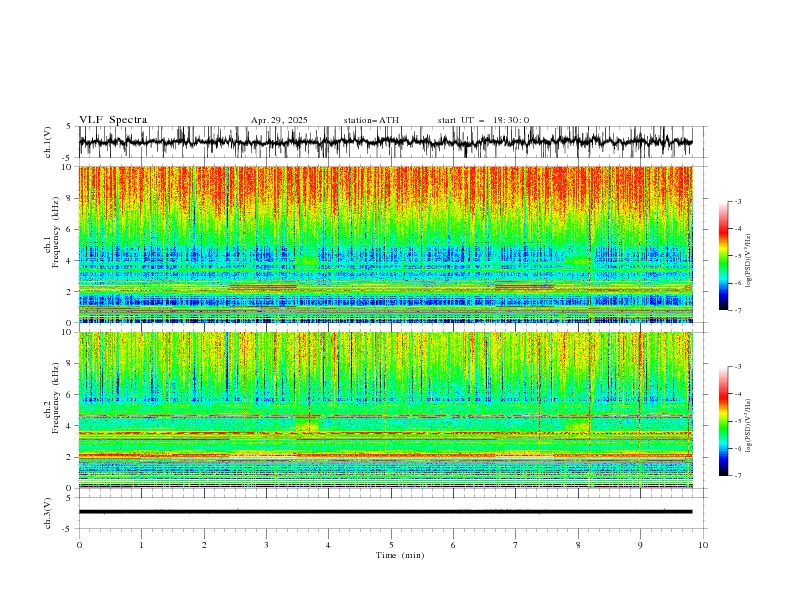Screen dimensions: 792x612
Task: Click the ch.3(V) axis "-5" tick
Action: (x=68, y=529)
